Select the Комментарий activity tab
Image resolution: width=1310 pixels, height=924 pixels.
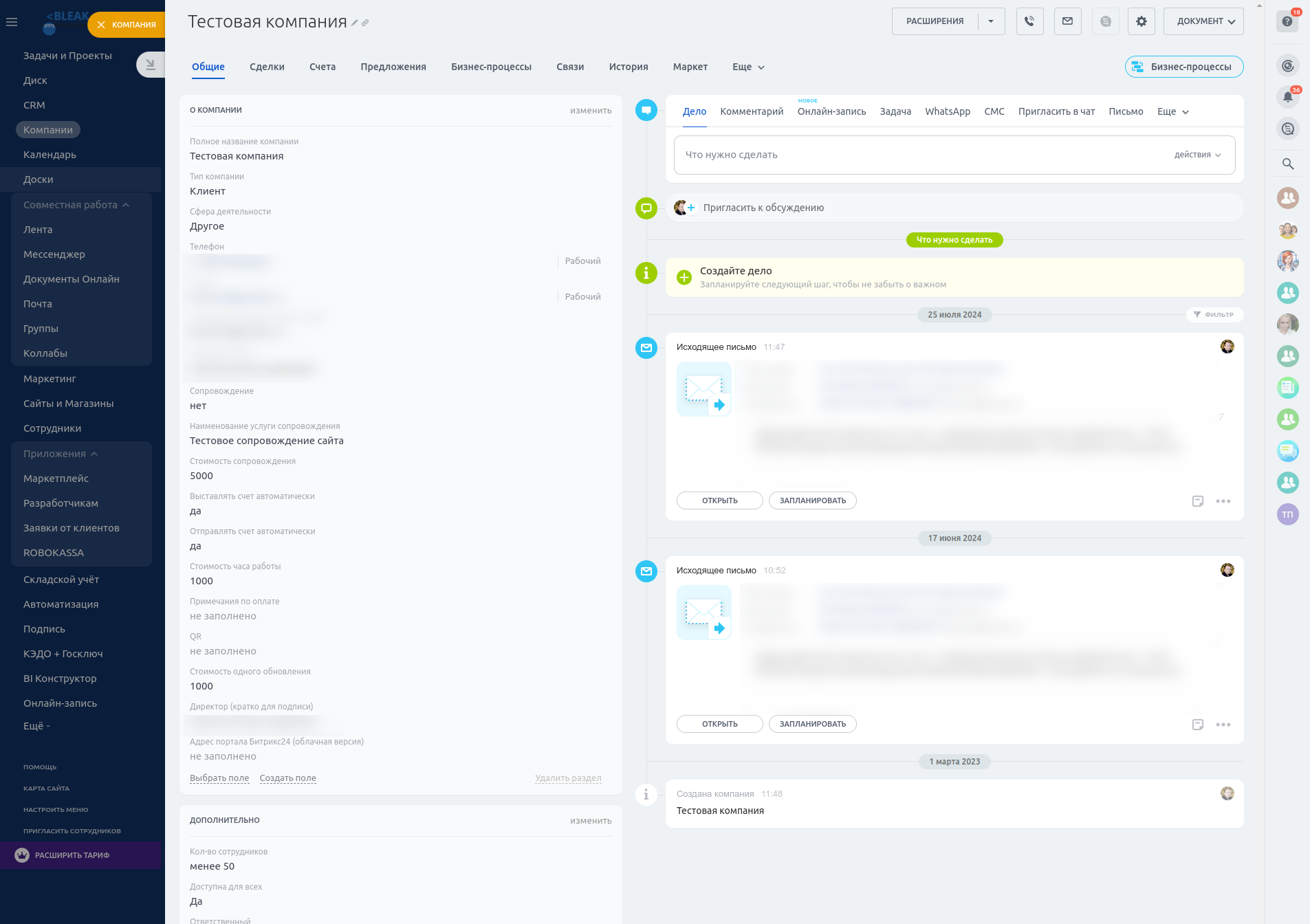pos(752,112)
